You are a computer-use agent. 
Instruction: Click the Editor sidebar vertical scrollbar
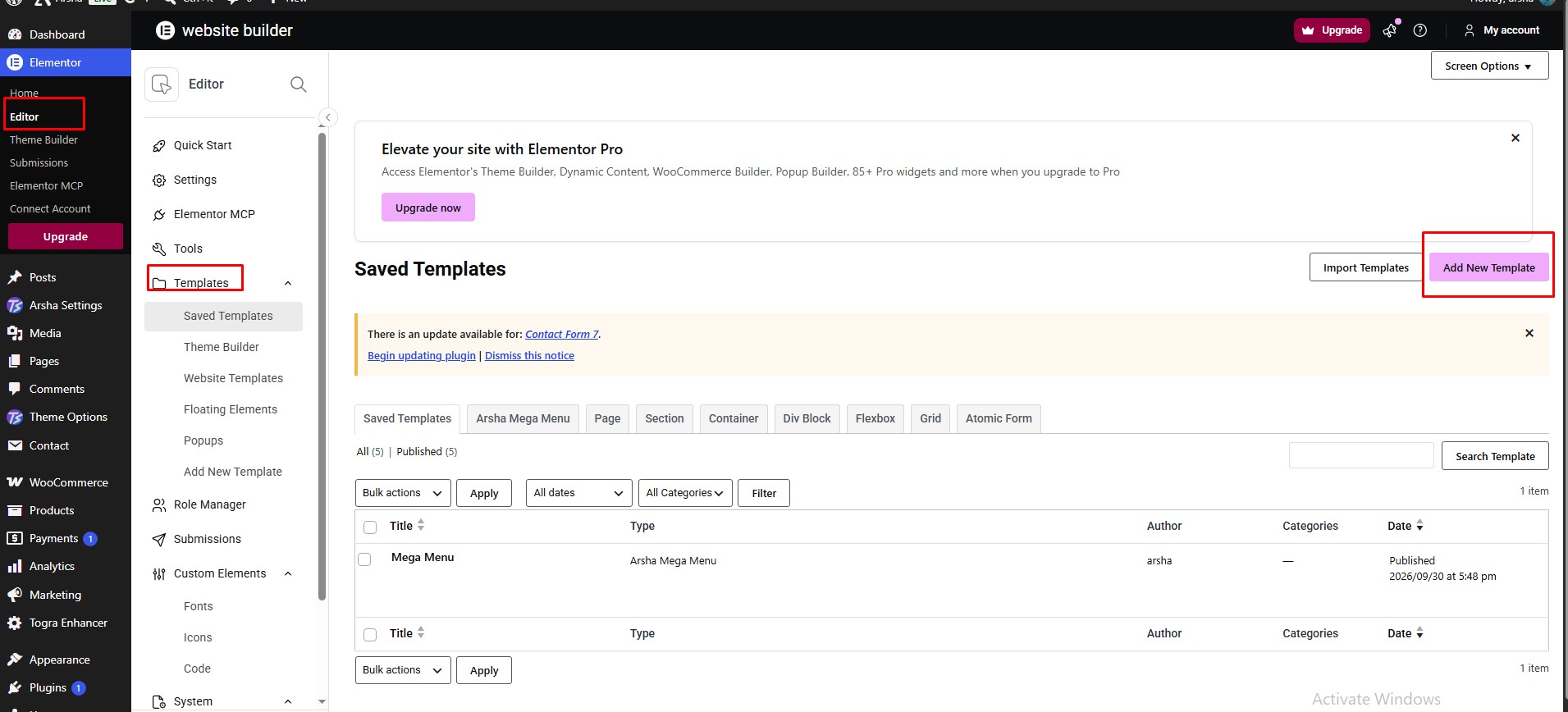pos(322,365)
